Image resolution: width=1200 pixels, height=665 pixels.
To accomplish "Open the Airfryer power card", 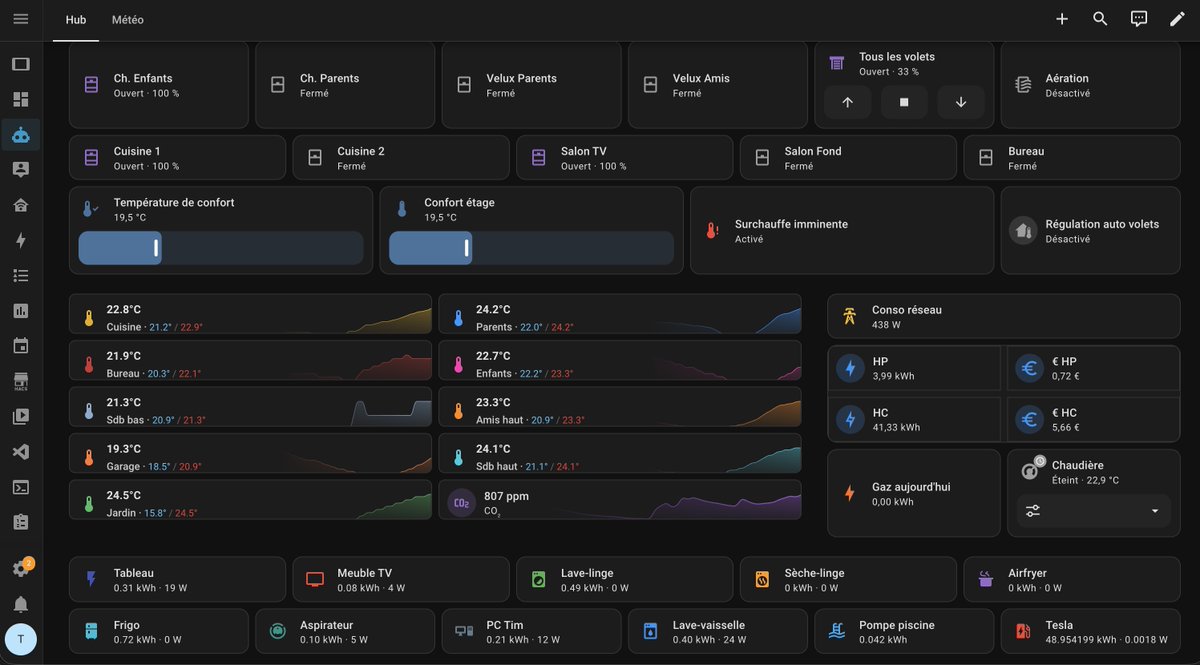I will point(1072,580).
